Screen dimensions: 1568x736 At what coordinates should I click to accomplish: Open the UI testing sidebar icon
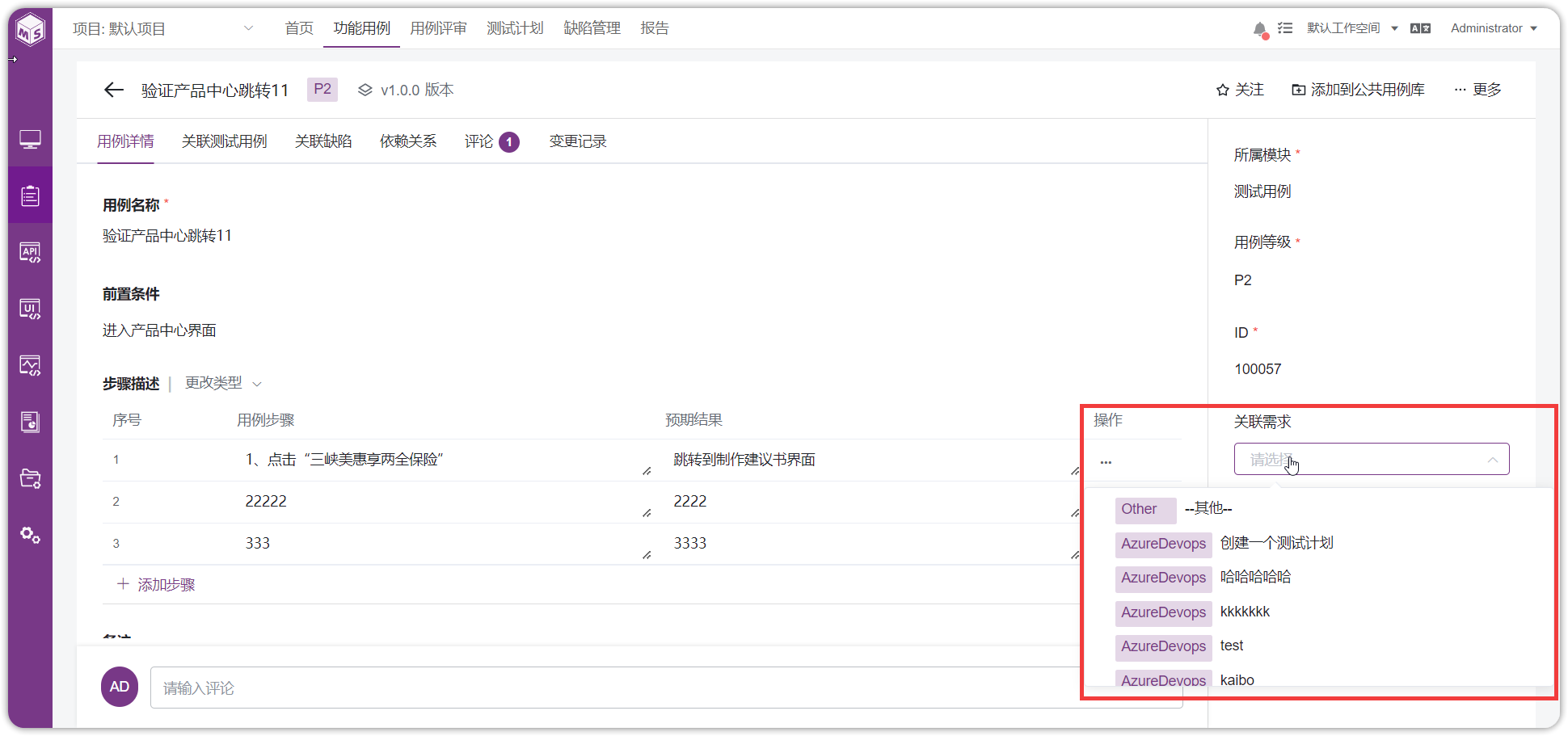click(x=31, y=309)
